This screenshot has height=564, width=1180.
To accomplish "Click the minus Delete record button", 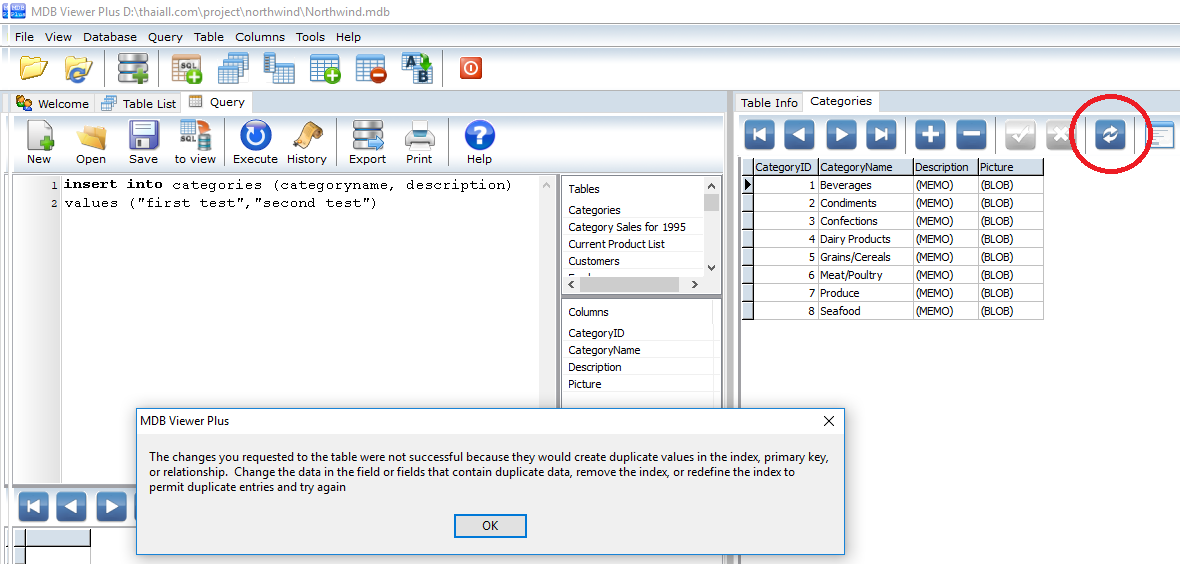I will pyautogui.click(x=971, y=135).
